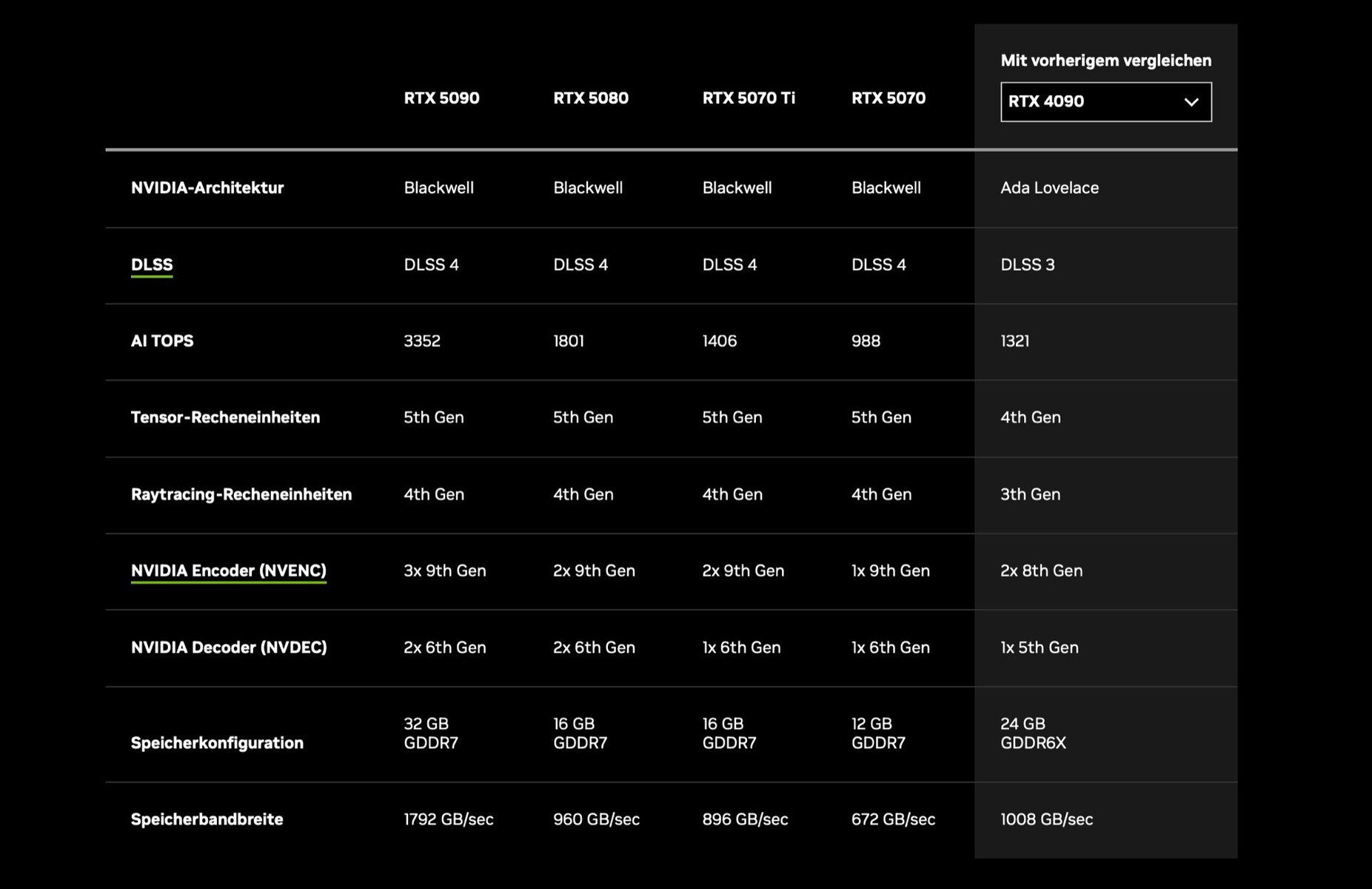The height and width of the screenshot is (889, 1372).
Task: Click the AI TOPS row label
Action: (x=162, y=341)
